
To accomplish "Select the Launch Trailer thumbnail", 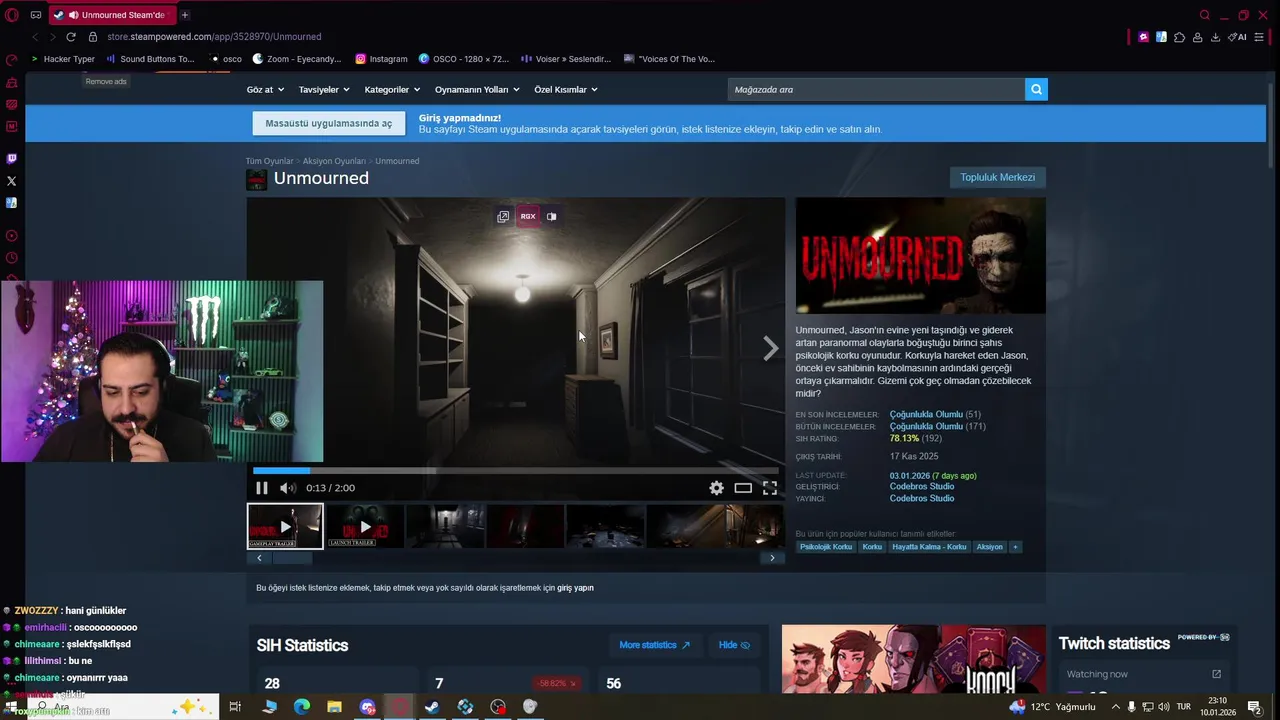I will (x=365, y=526).
